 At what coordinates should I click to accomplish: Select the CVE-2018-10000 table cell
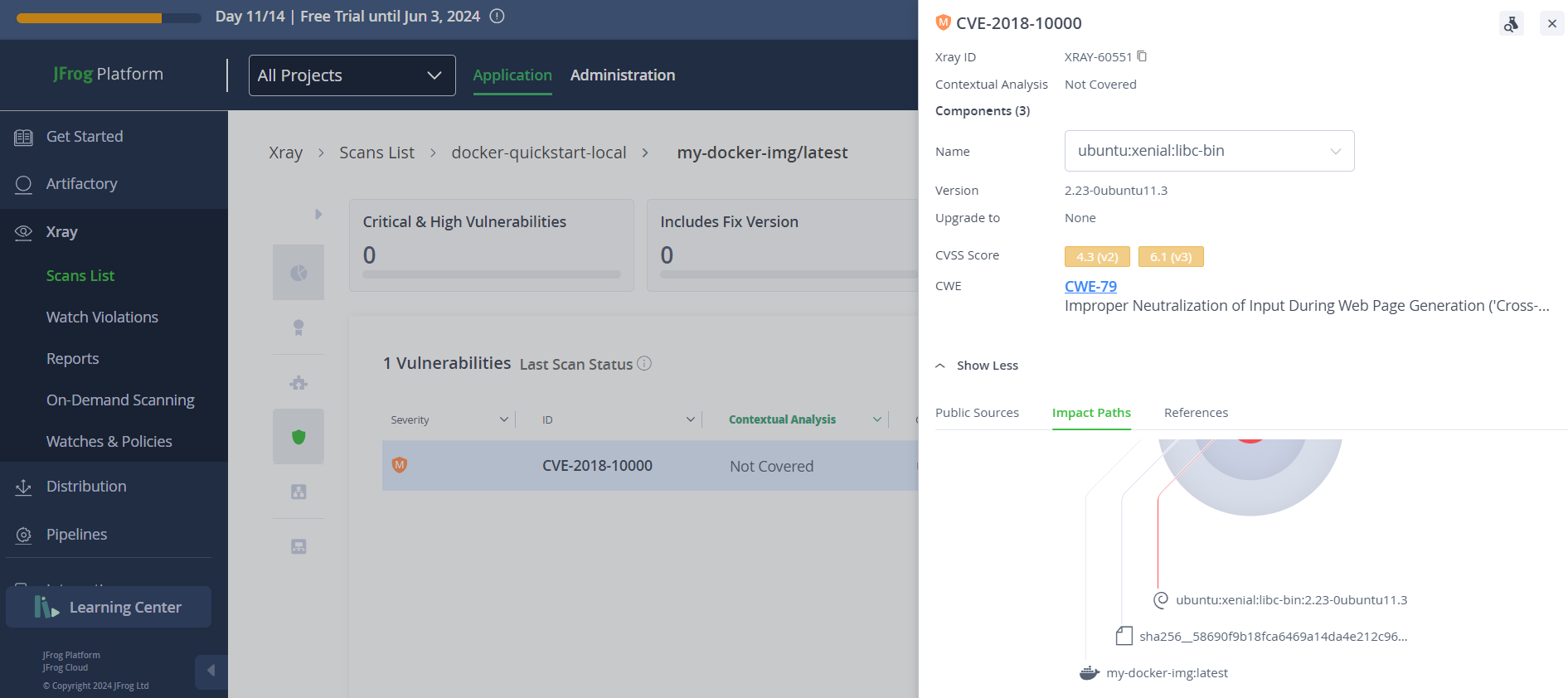coord(597,466)
